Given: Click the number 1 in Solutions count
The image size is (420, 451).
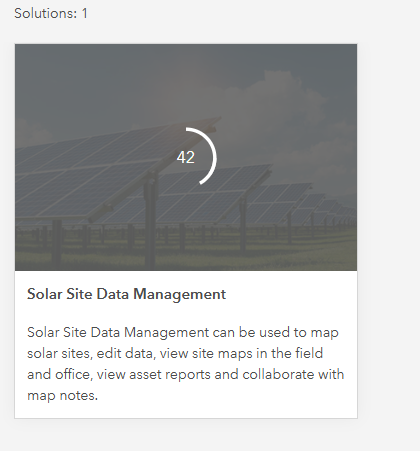Looking at the screenshot, I should (85, 13).
